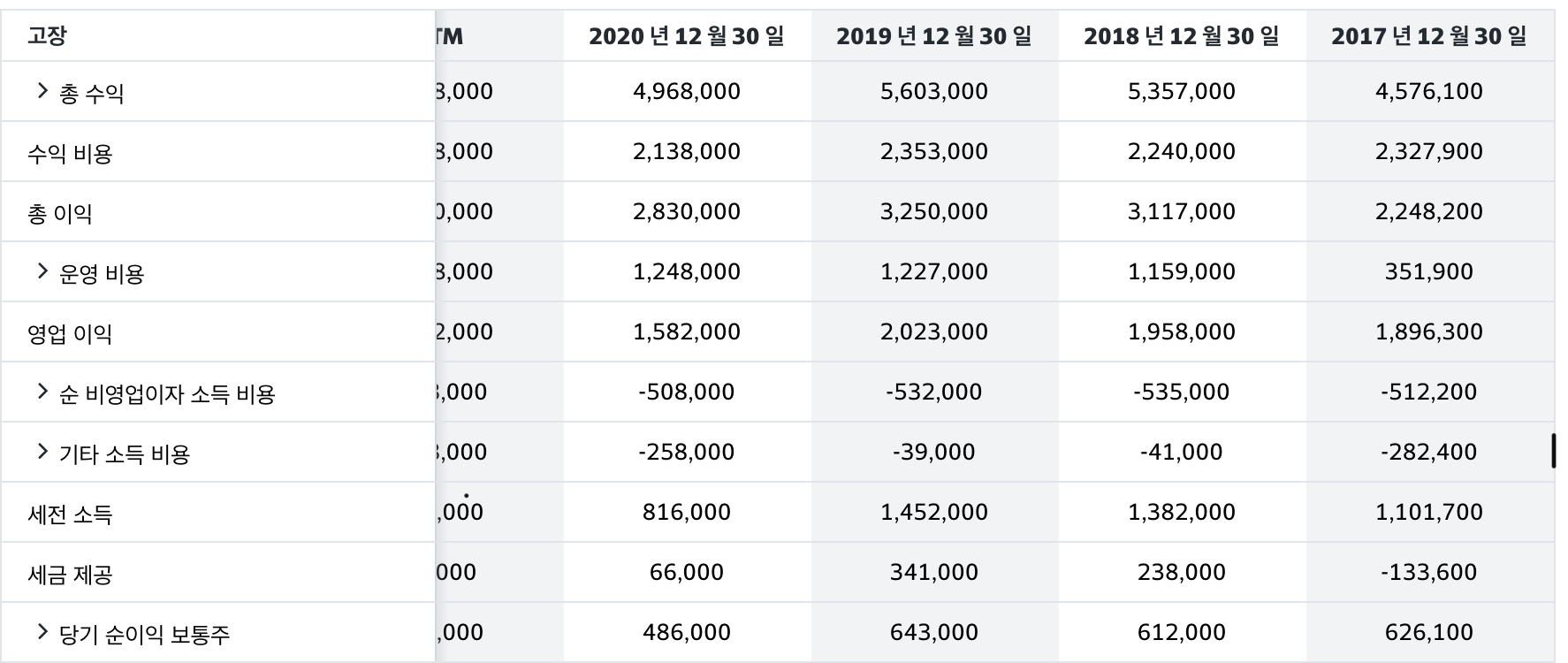Select the 2020 년 12 월 30 일 column header
Image resolution: width=1568 pixels, height=663 pixels.
click(x=687, y=36)
